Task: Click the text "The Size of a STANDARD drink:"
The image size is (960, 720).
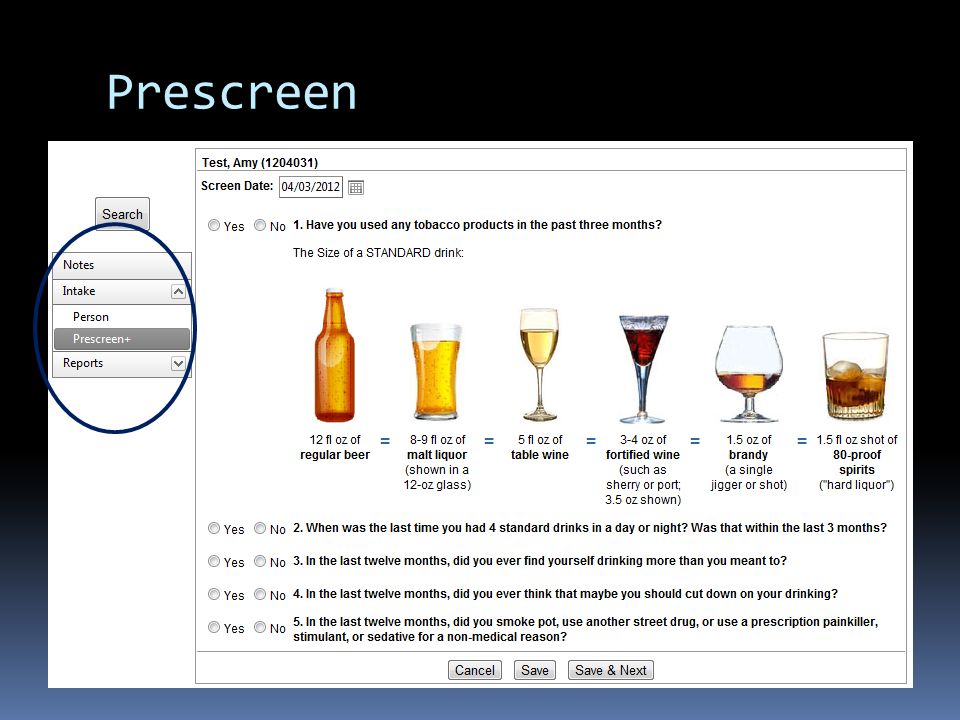Action: click(x=378, y=253)
